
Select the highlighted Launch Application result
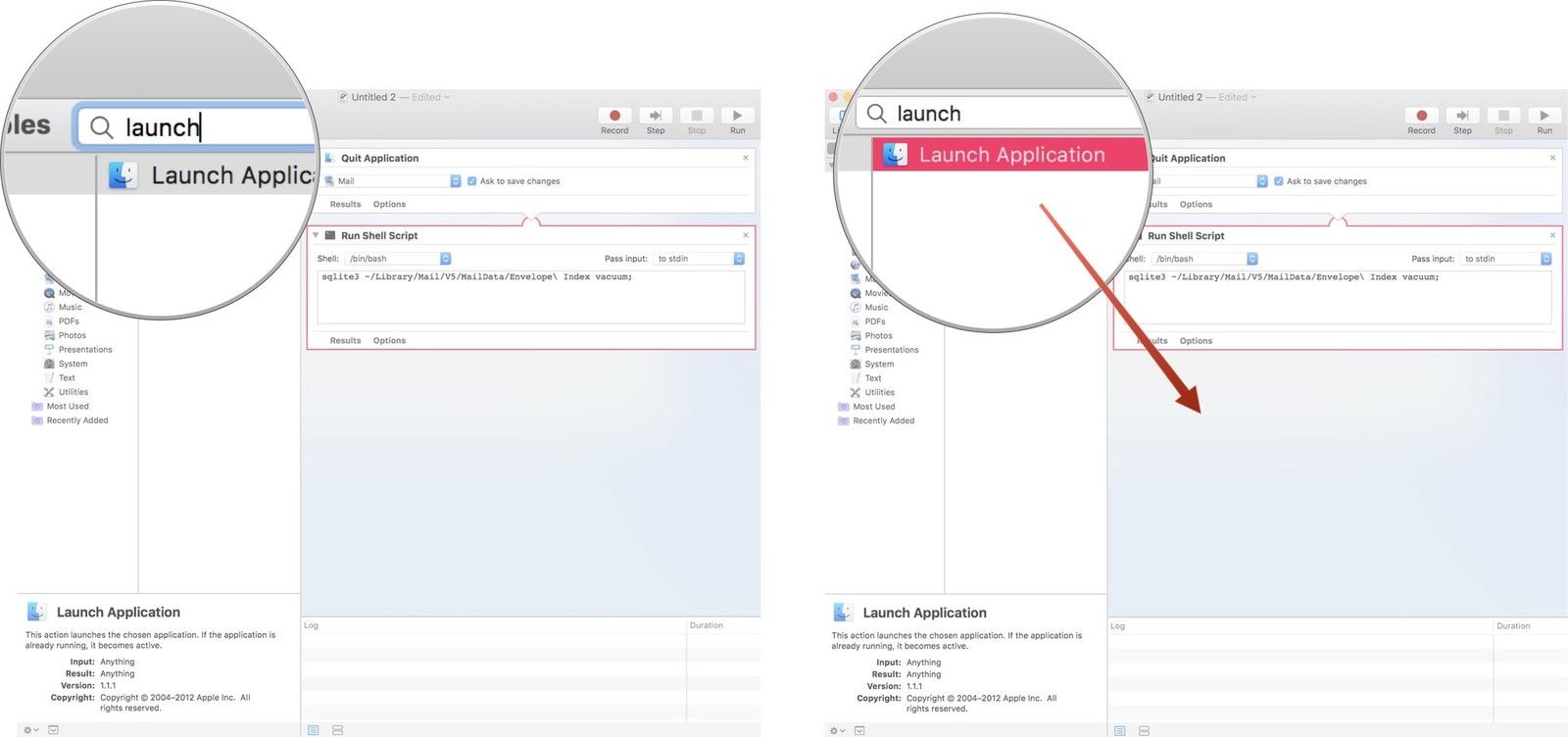(1009, 155)
